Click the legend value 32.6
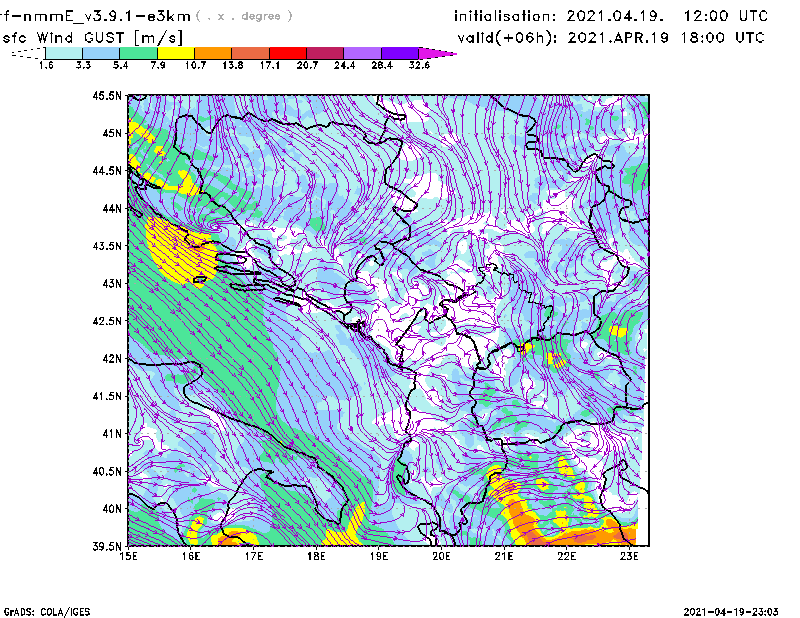The width and height of the screenshot is (800, 618). [419, 65]
